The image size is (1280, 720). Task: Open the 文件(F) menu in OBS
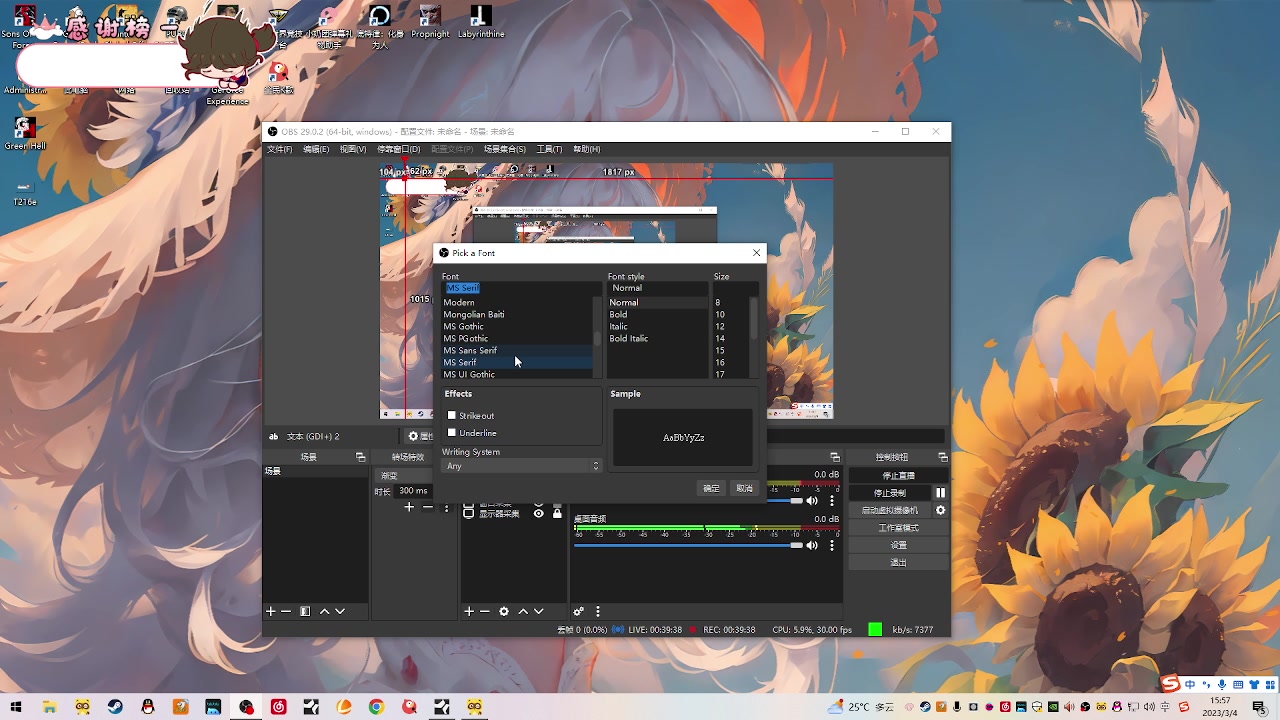pyautogui.click(x=279, y=149)
